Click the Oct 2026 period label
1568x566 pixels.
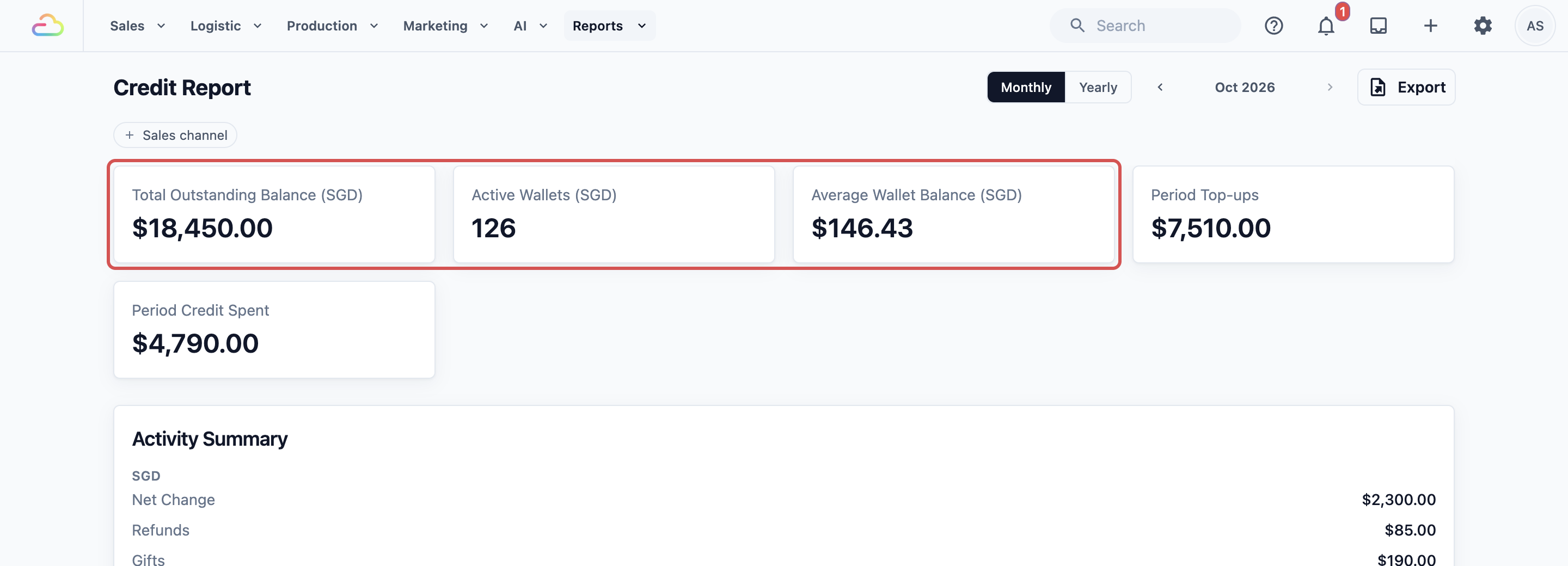1244,87
